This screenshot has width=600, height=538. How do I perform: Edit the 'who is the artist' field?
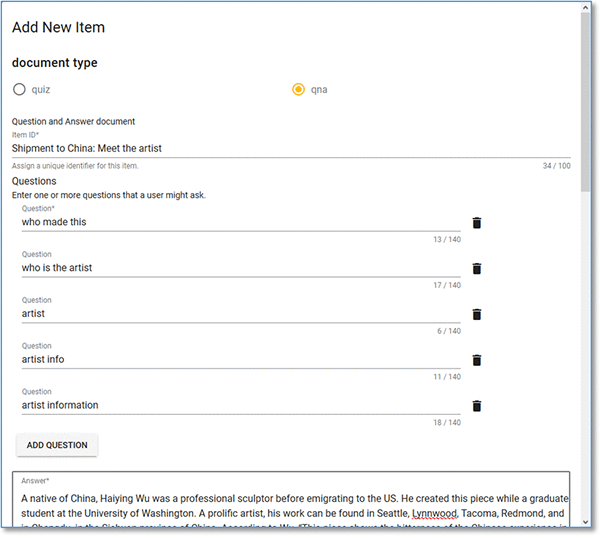[x=241, y=268]
